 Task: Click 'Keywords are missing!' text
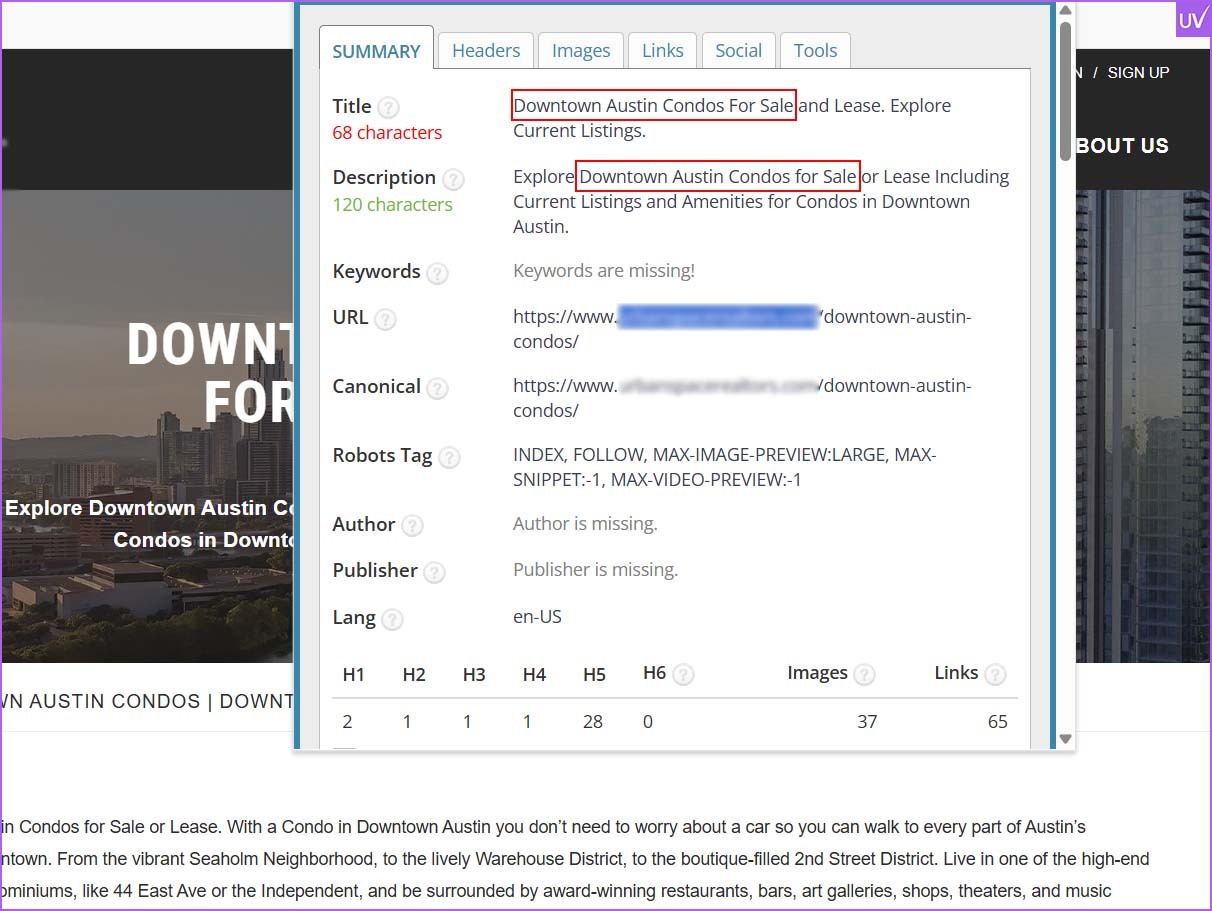(604, 271)
